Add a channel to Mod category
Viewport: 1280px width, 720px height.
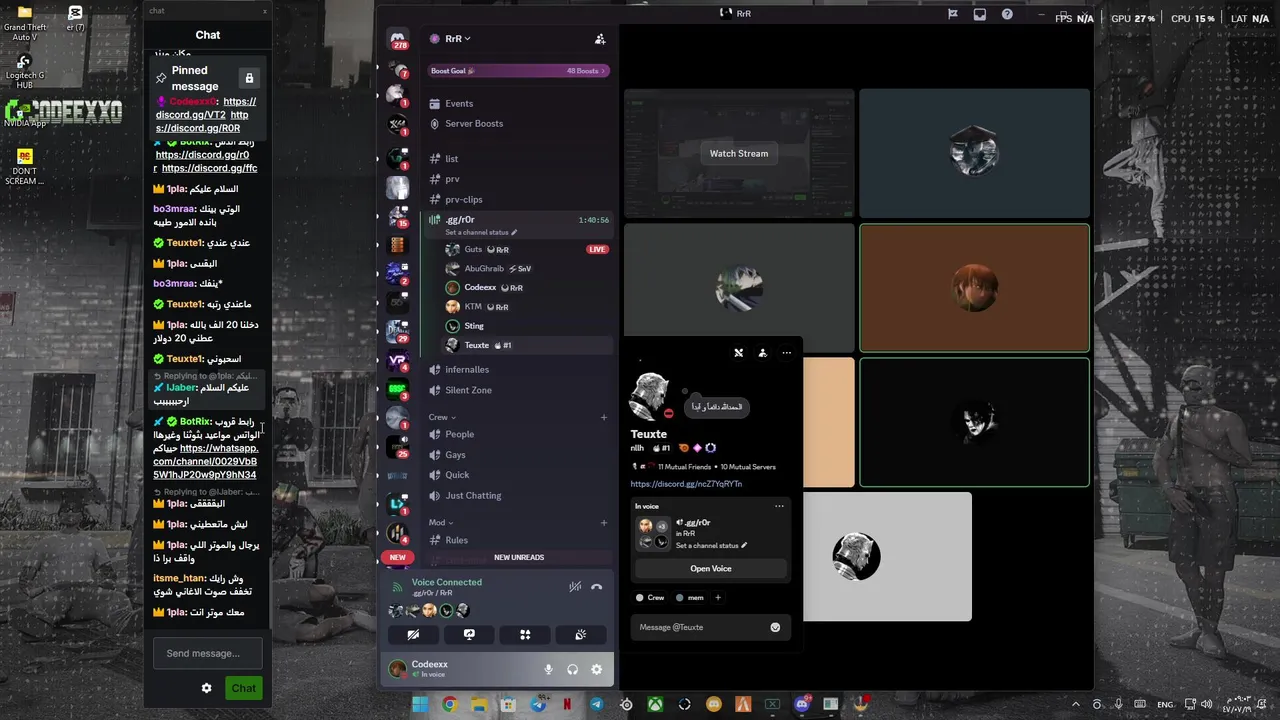tap(603, 522)
